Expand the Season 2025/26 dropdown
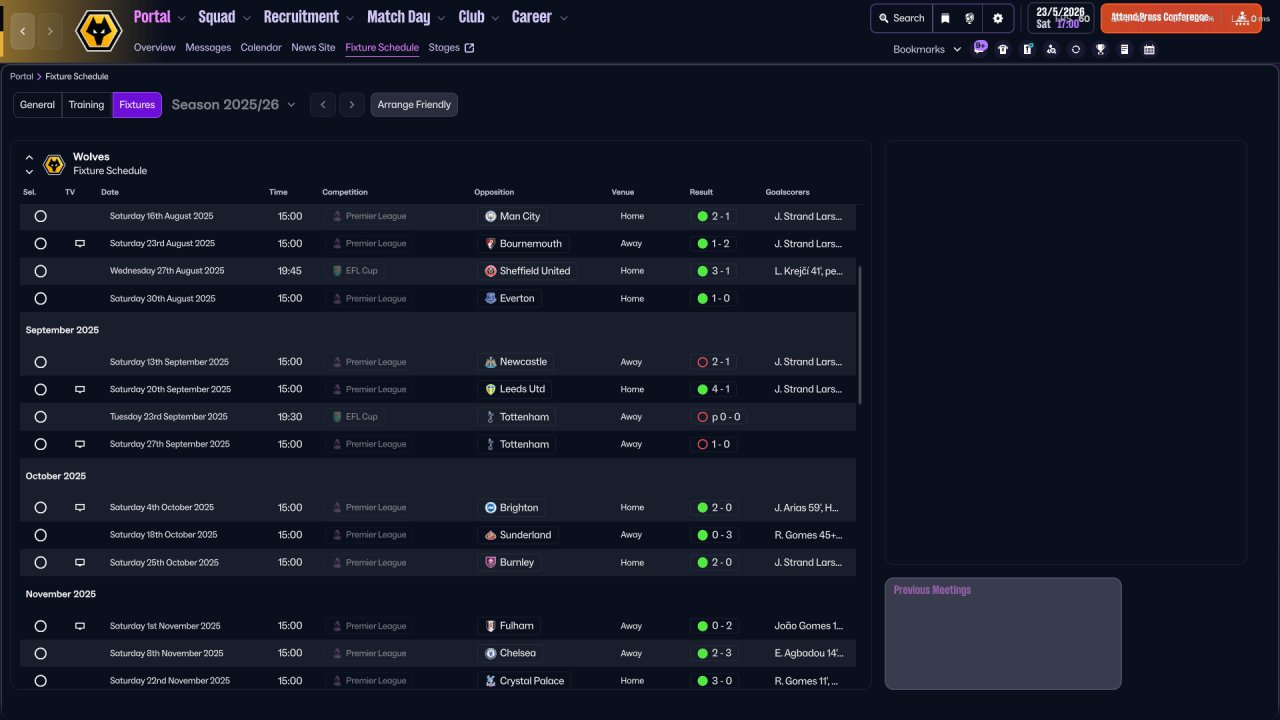1280x720 pixels. (234, 105)
